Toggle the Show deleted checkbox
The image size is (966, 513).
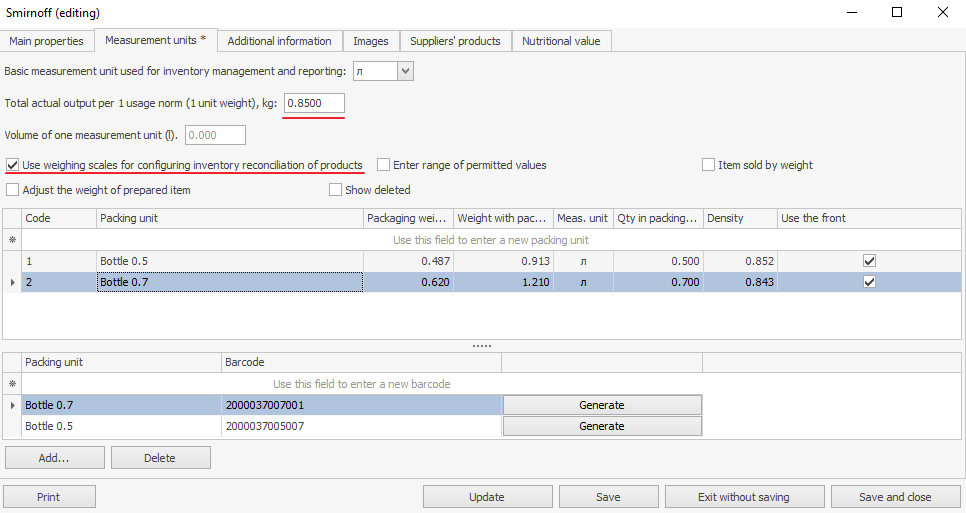(336, 190)
